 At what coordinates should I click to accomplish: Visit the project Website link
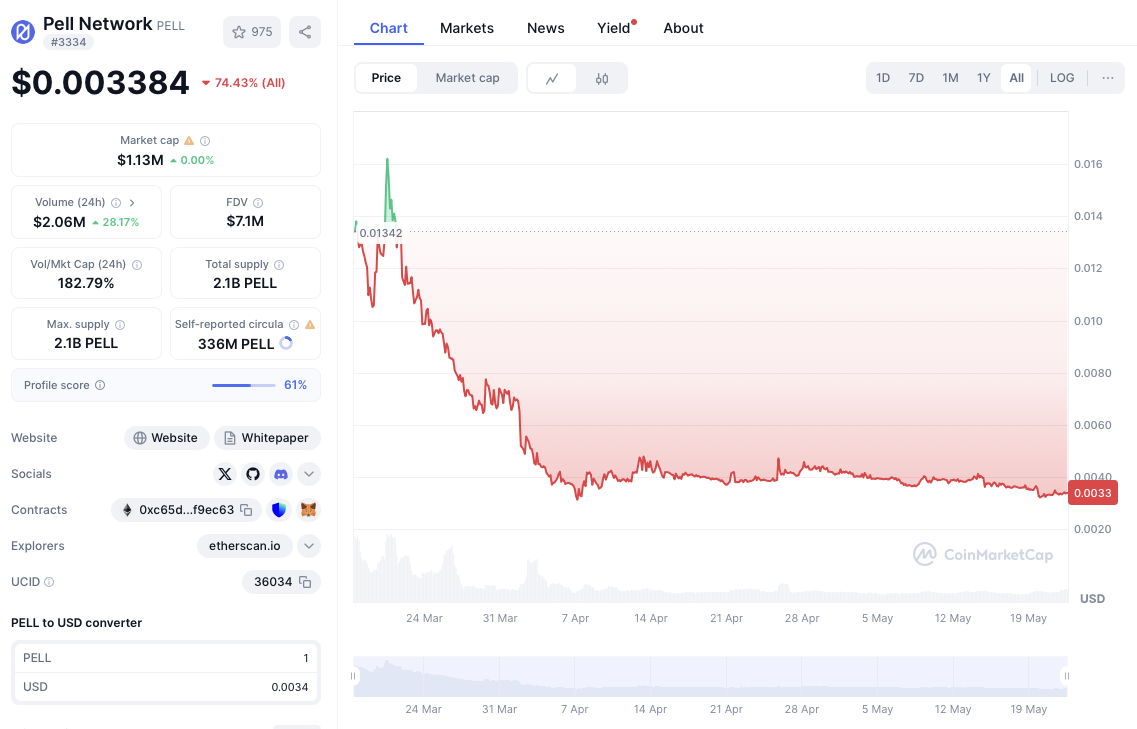pyautogui.click(x=166, y=438)
